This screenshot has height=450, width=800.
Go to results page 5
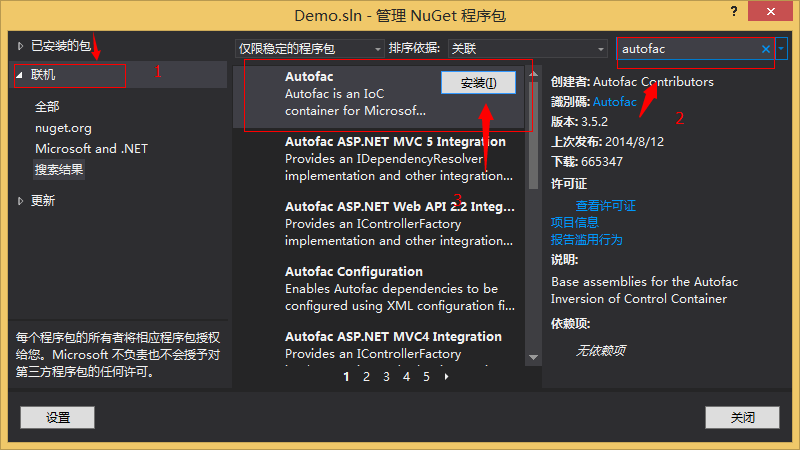click(x=427, y=377)
